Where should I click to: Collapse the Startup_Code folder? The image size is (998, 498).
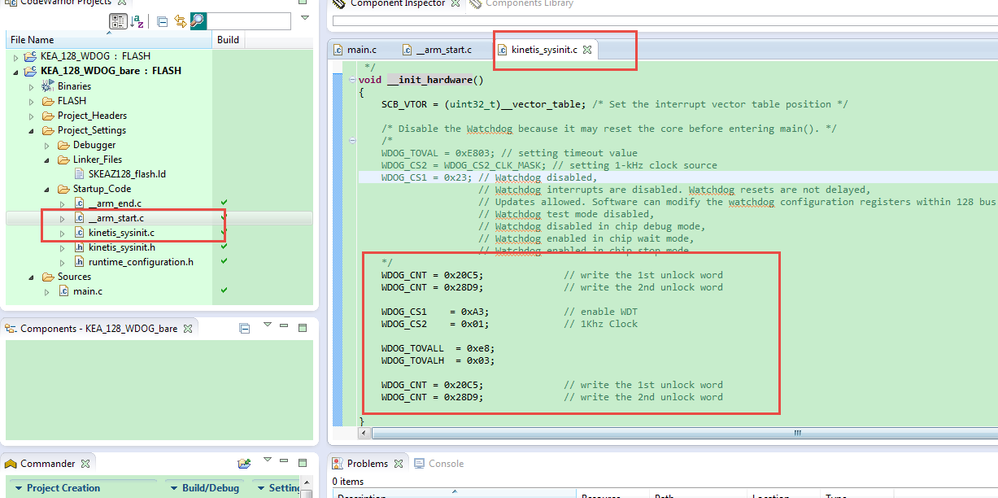(x=47, y=189)
